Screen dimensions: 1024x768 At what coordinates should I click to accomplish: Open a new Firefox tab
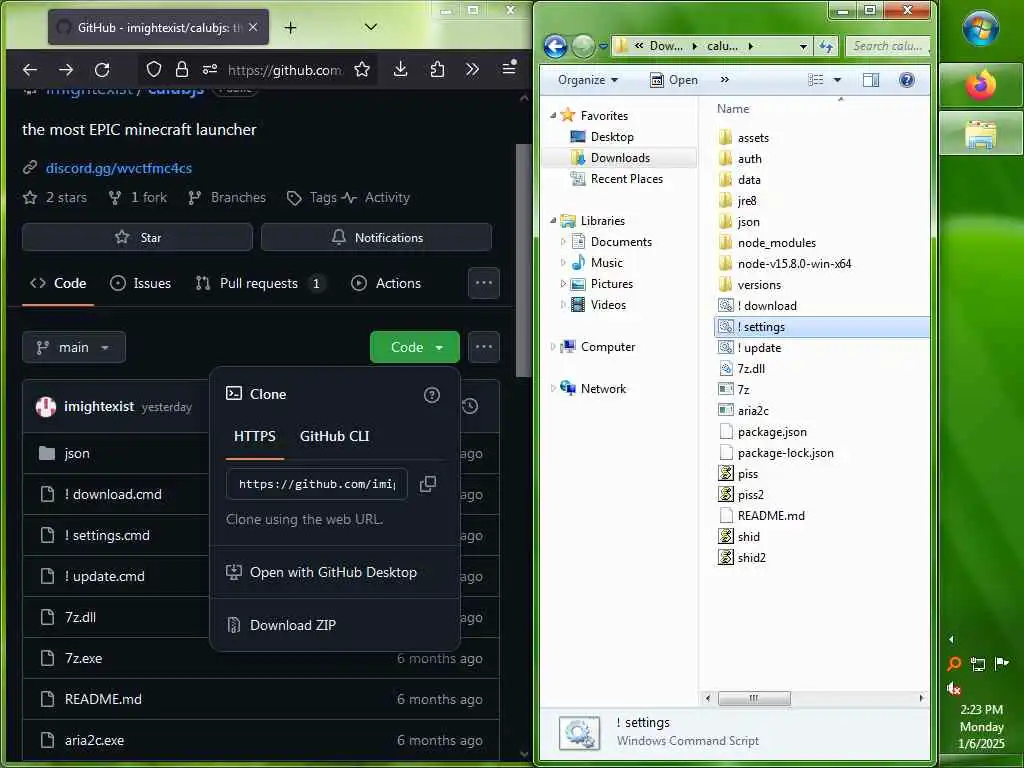(291, 27)
